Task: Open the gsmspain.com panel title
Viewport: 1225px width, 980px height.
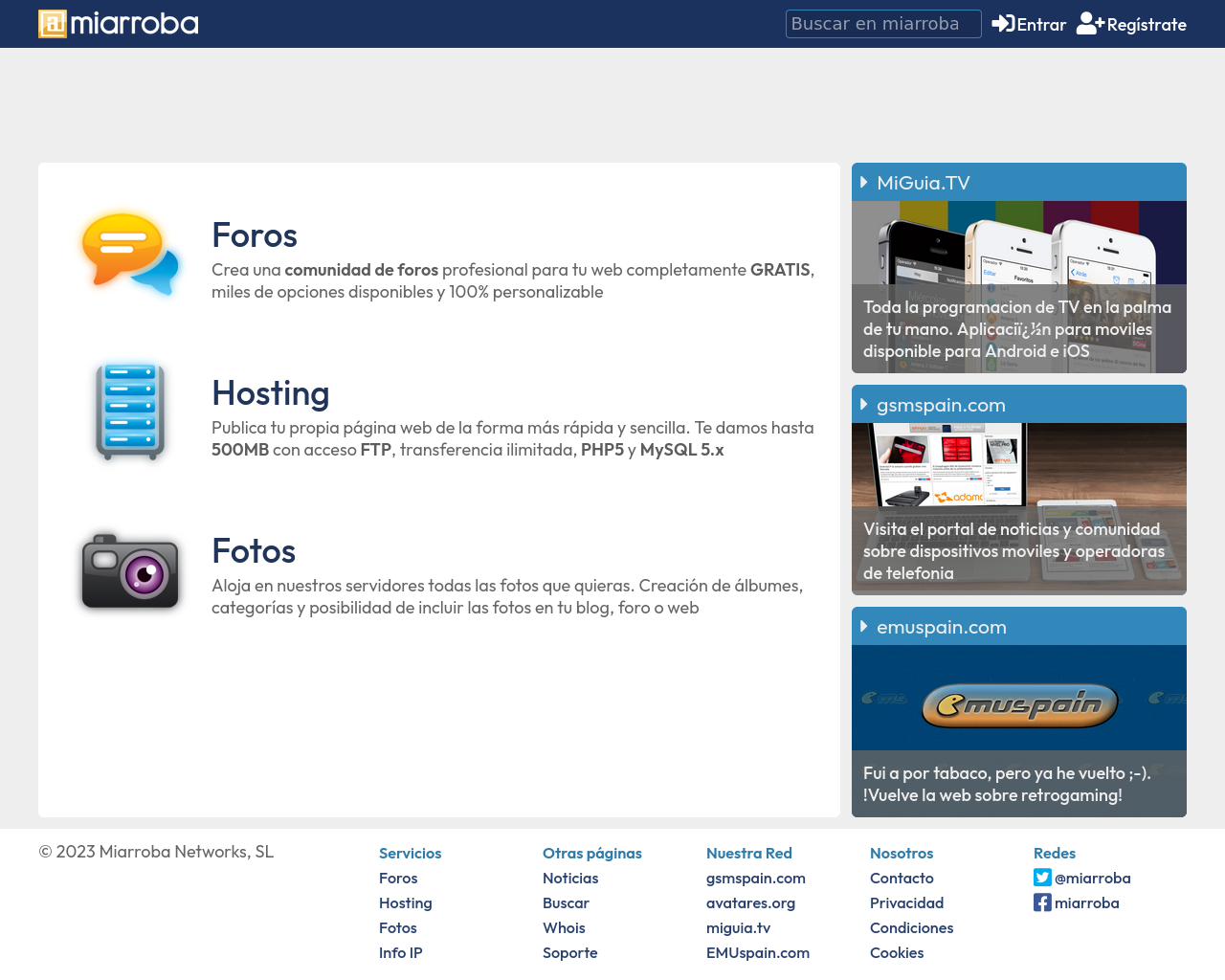Action: pos(941,405)
